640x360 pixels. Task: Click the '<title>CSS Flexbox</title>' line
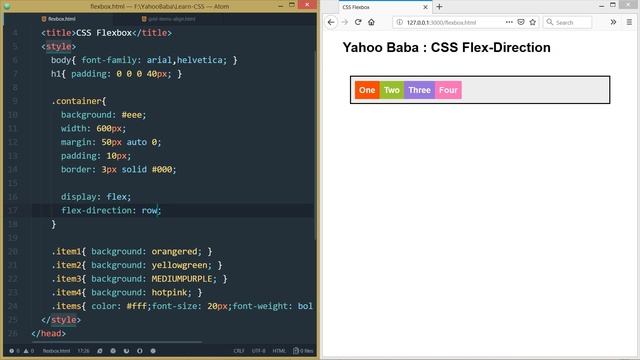pos(106,33)
